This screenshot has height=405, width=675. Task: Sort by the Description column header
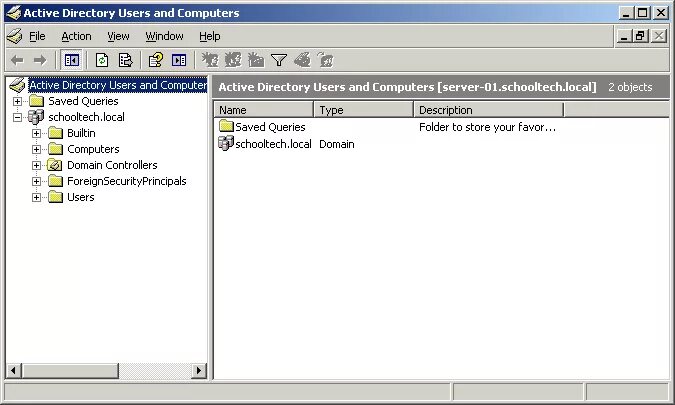click(489, 110)
